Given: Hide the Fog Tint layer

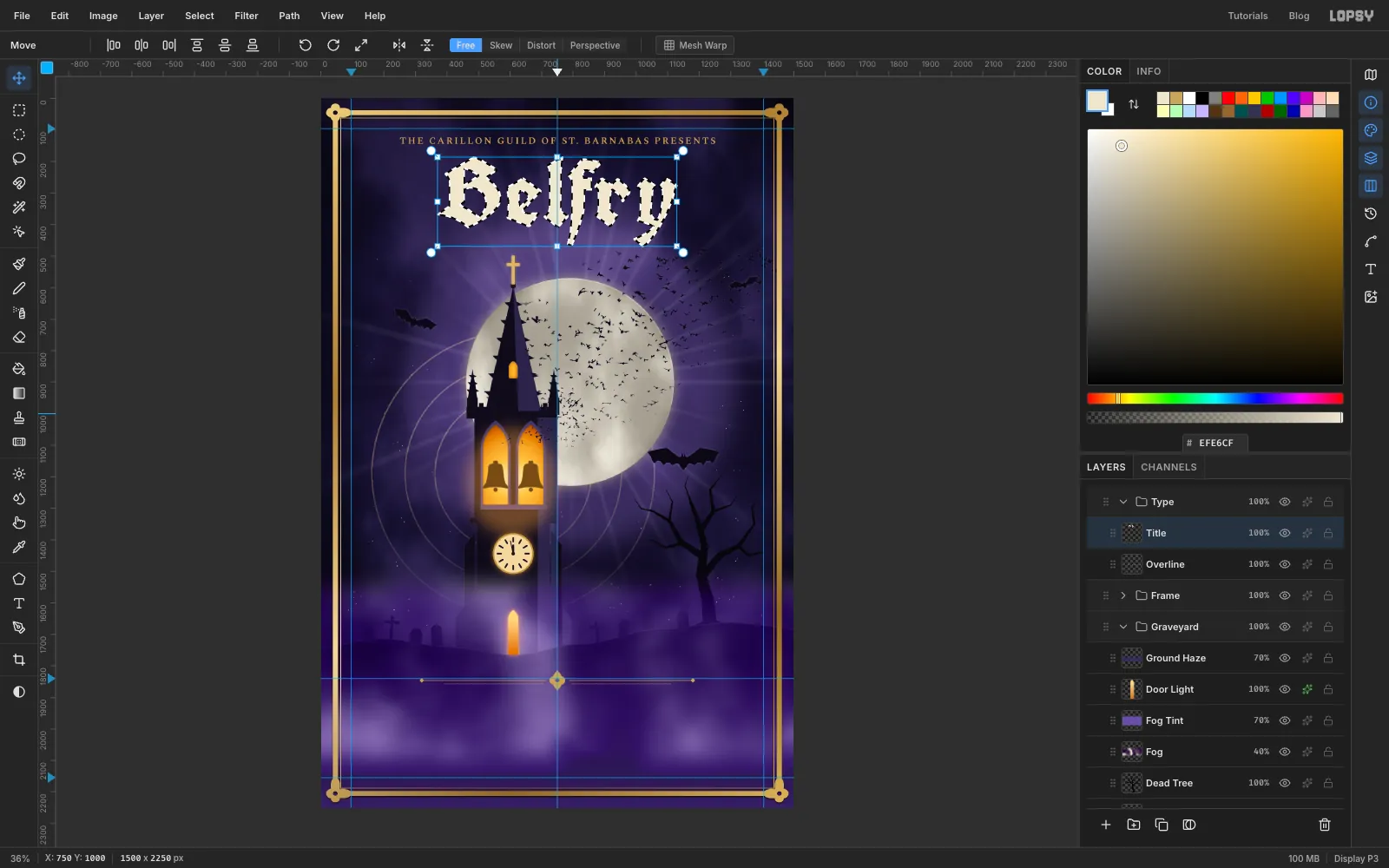Looking at the screenshot, I should tap(1285, 720).
